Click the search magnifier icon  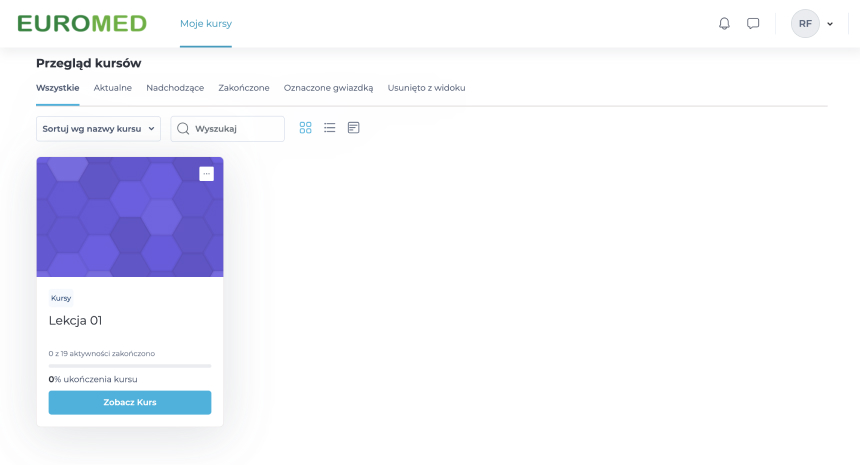coord(183,129)
